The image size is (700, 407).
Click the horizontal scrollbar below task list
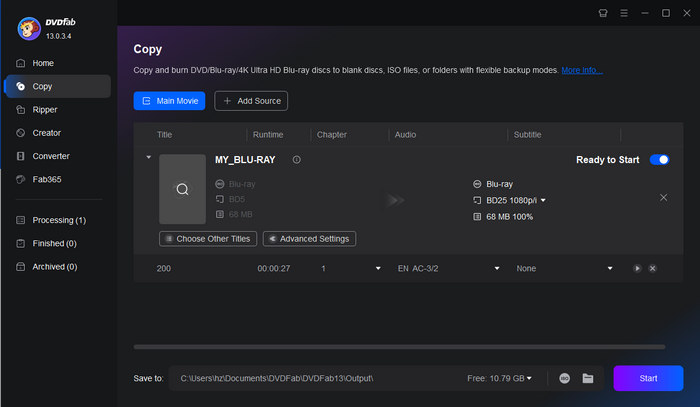(x=399, y=347)
